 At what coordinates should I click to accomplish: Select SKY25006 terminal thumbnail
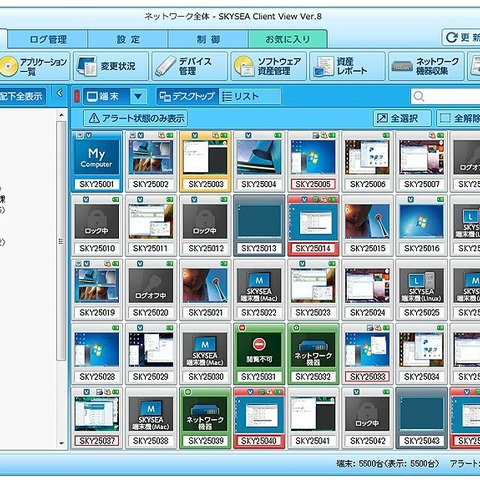[x=367, y=161]
